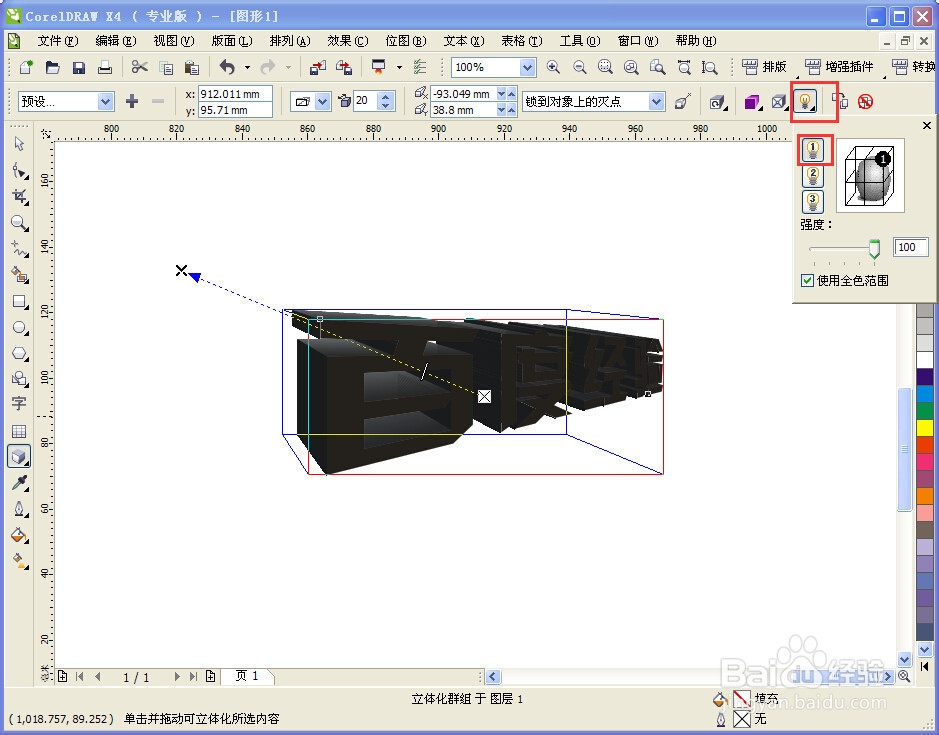Pick the yellow palette swatch

click(925, 428)
